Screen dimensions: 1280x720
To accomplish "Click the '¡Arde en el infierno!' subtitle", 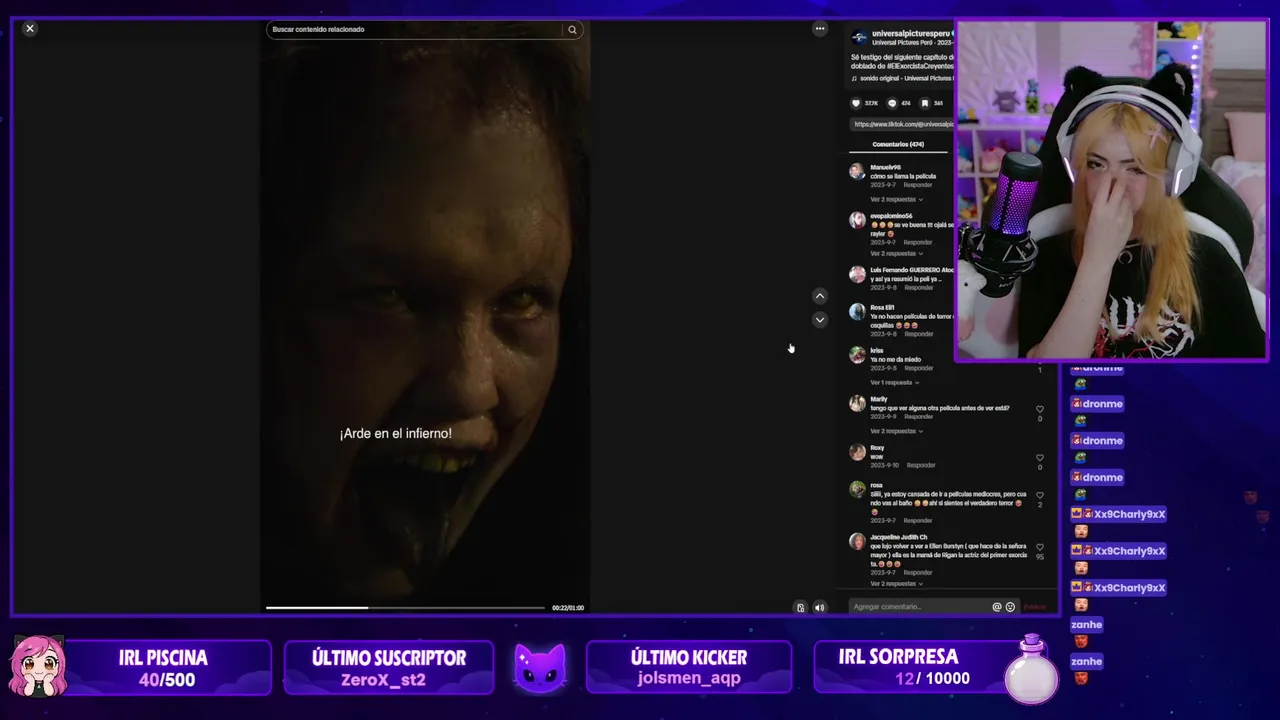I will [396, 434].
